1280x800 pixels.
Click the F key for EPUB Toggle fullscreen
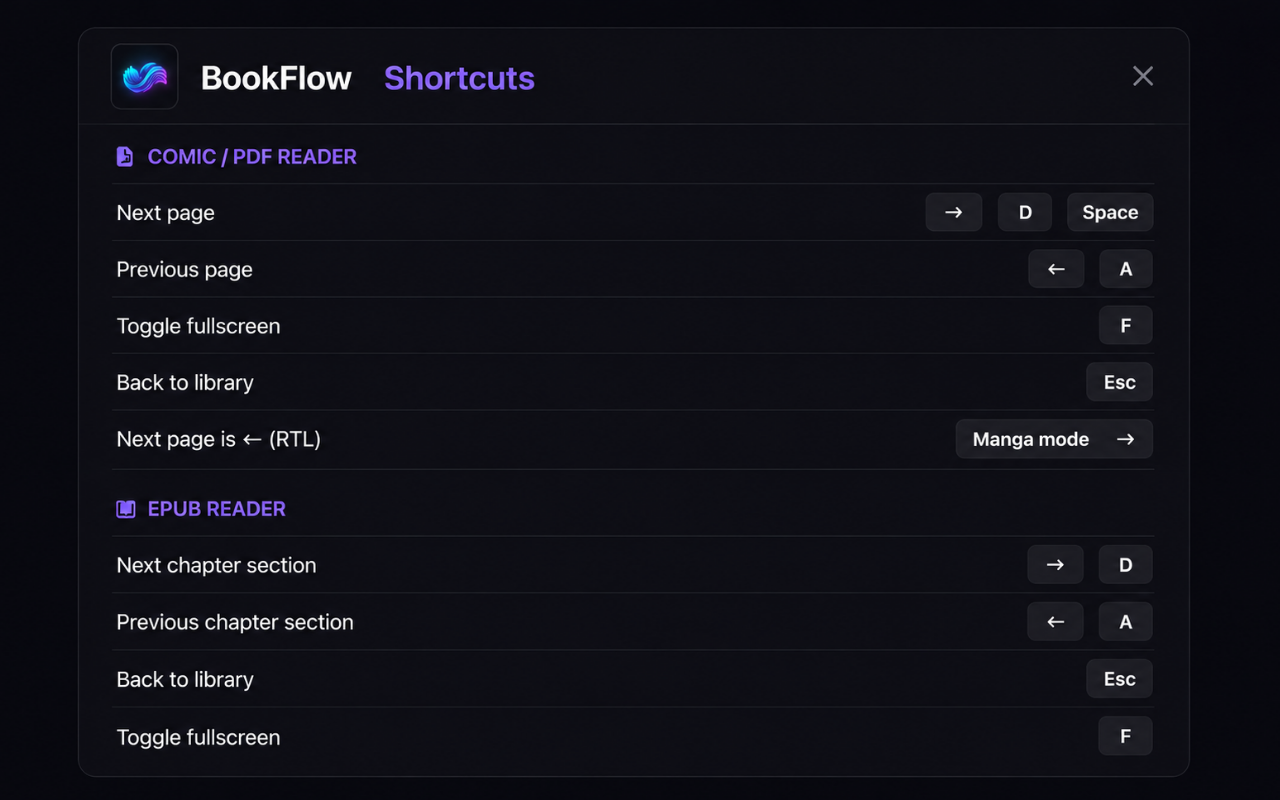click(x=1126, y=736)
